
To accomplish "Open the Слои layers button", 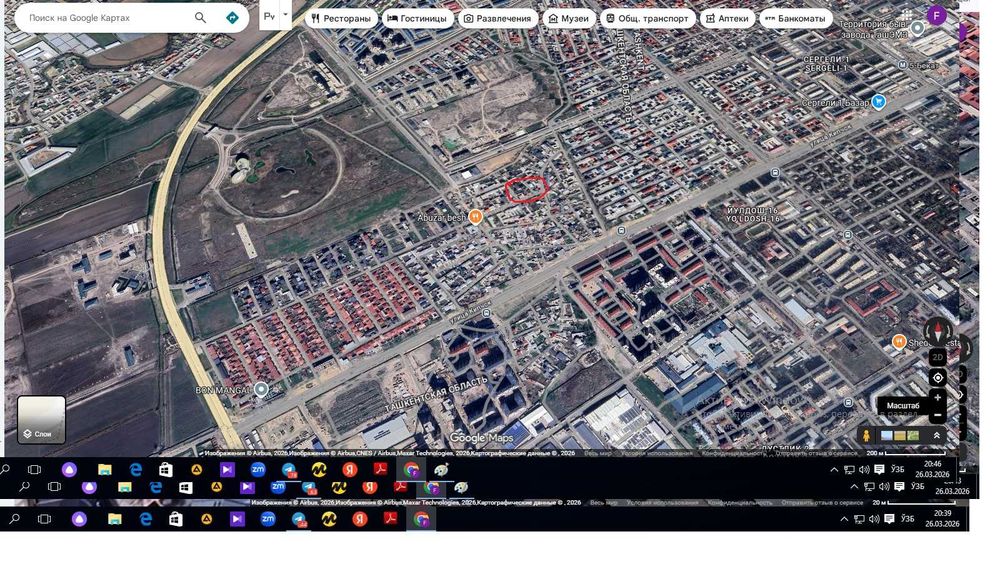I will 41,420.
